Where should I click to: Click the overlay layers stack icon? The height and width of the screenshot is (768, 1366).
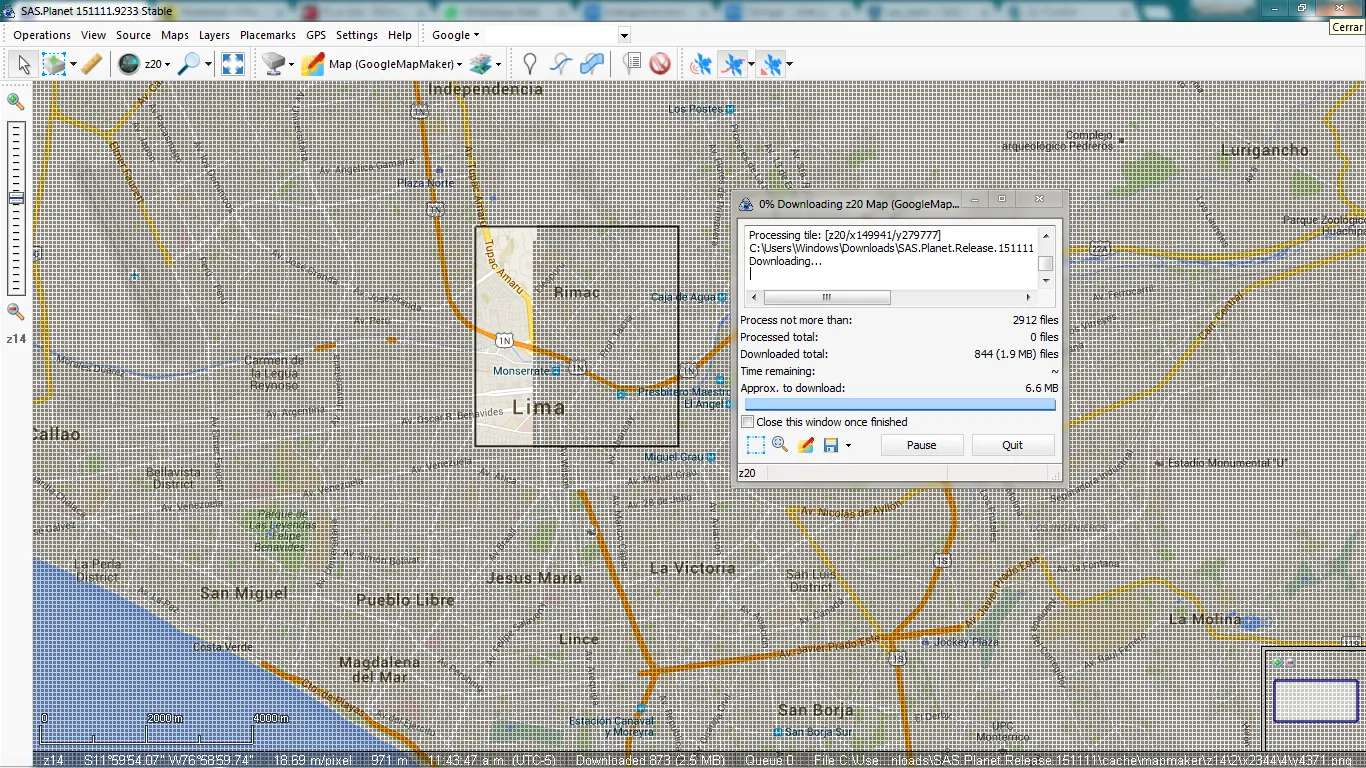click(481, 64)
